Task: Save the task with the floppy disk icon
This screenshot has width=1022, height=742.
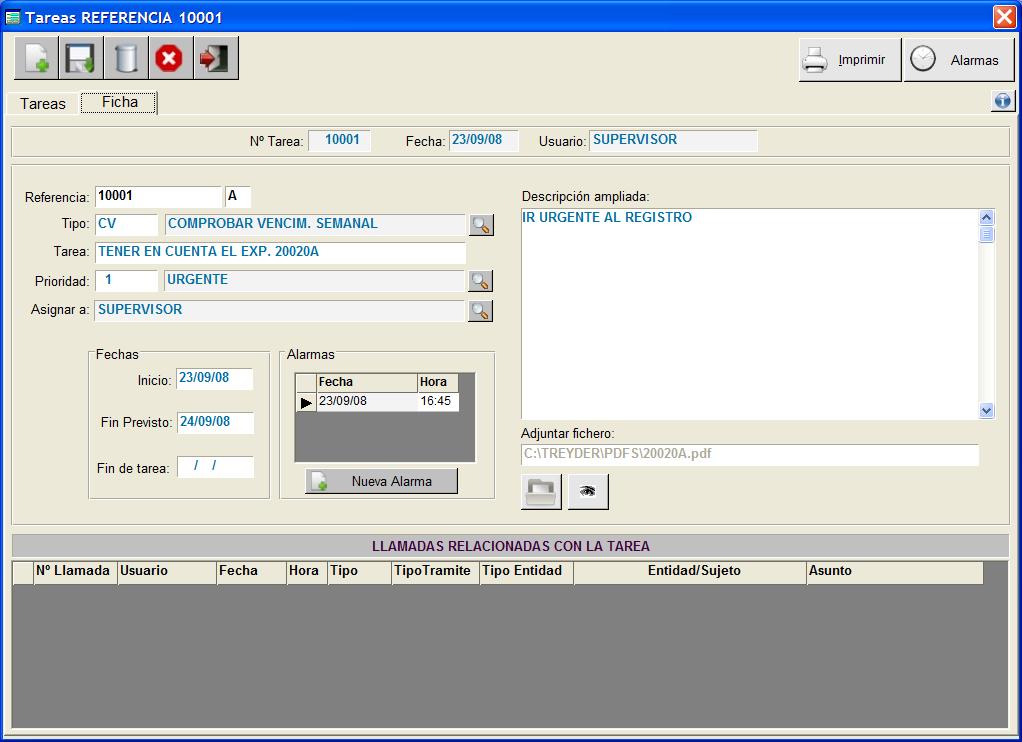Action: tap(81, 58)
